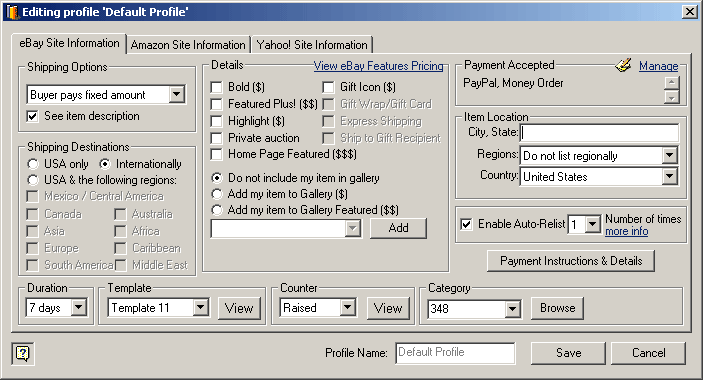This screenshot has width=703, height=380.
Task: Check Featured Plus! ($$) option
Action: tap(217, 104)
